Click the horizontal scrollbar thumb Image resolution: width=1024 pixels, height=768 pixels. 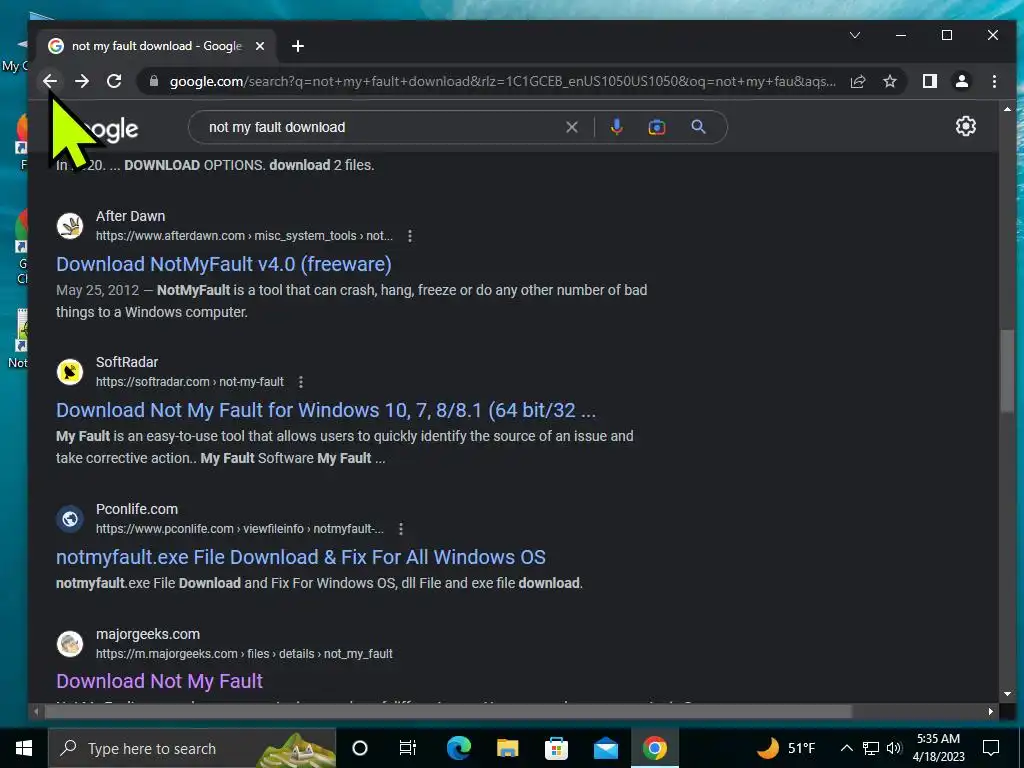tap(448, 711)
